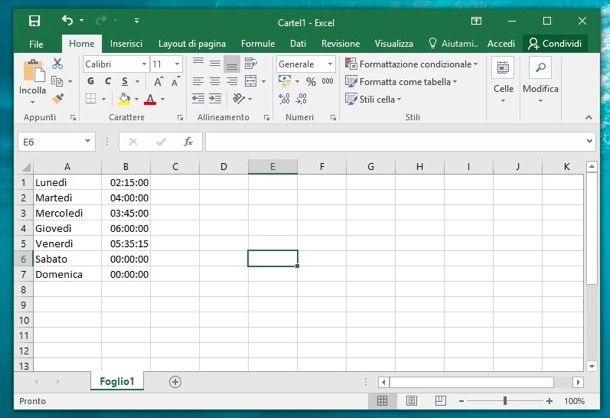Image resolution: width=610 pixels, height=418 pixels.
Task: Click the zoom slider handle
Action: pos(504,401)
